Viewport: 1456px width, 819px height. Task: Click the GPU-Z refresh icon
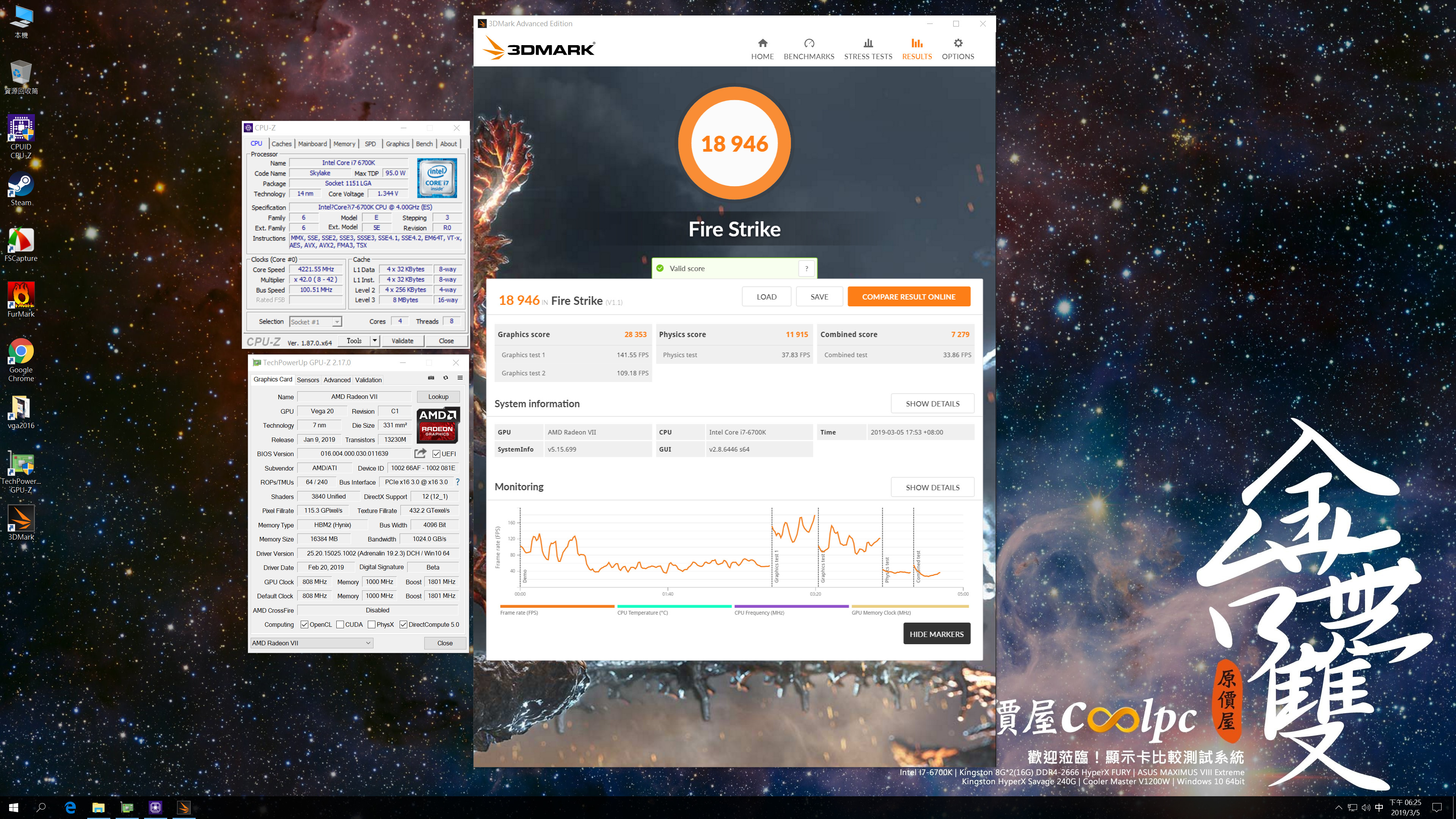click(446, 378)
